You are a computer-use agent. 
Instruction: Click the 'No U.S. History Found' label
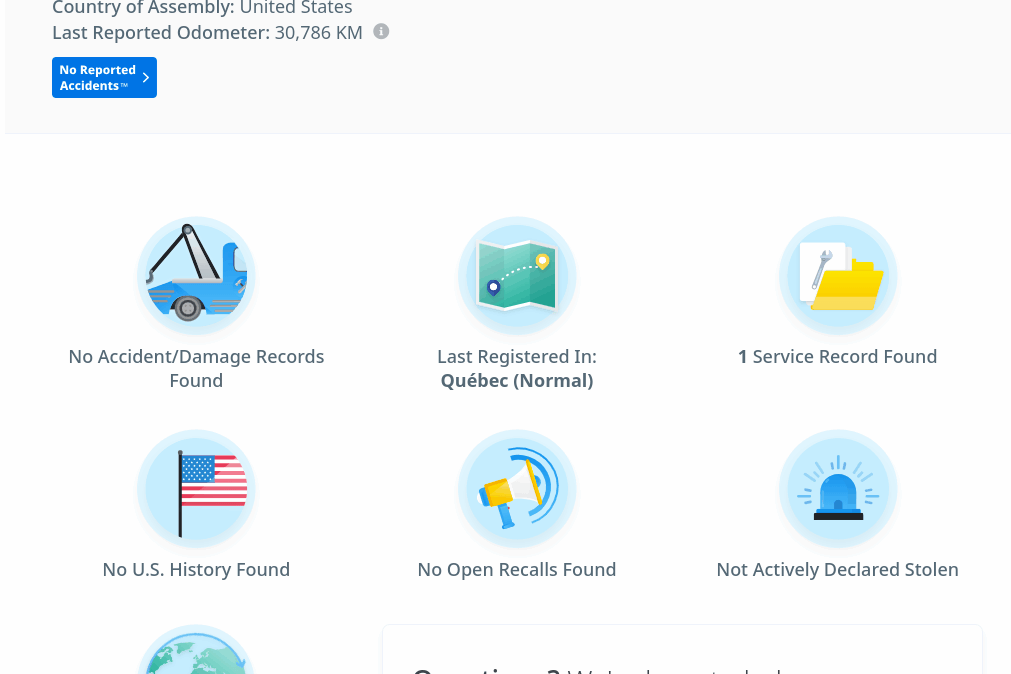point(196,570)
